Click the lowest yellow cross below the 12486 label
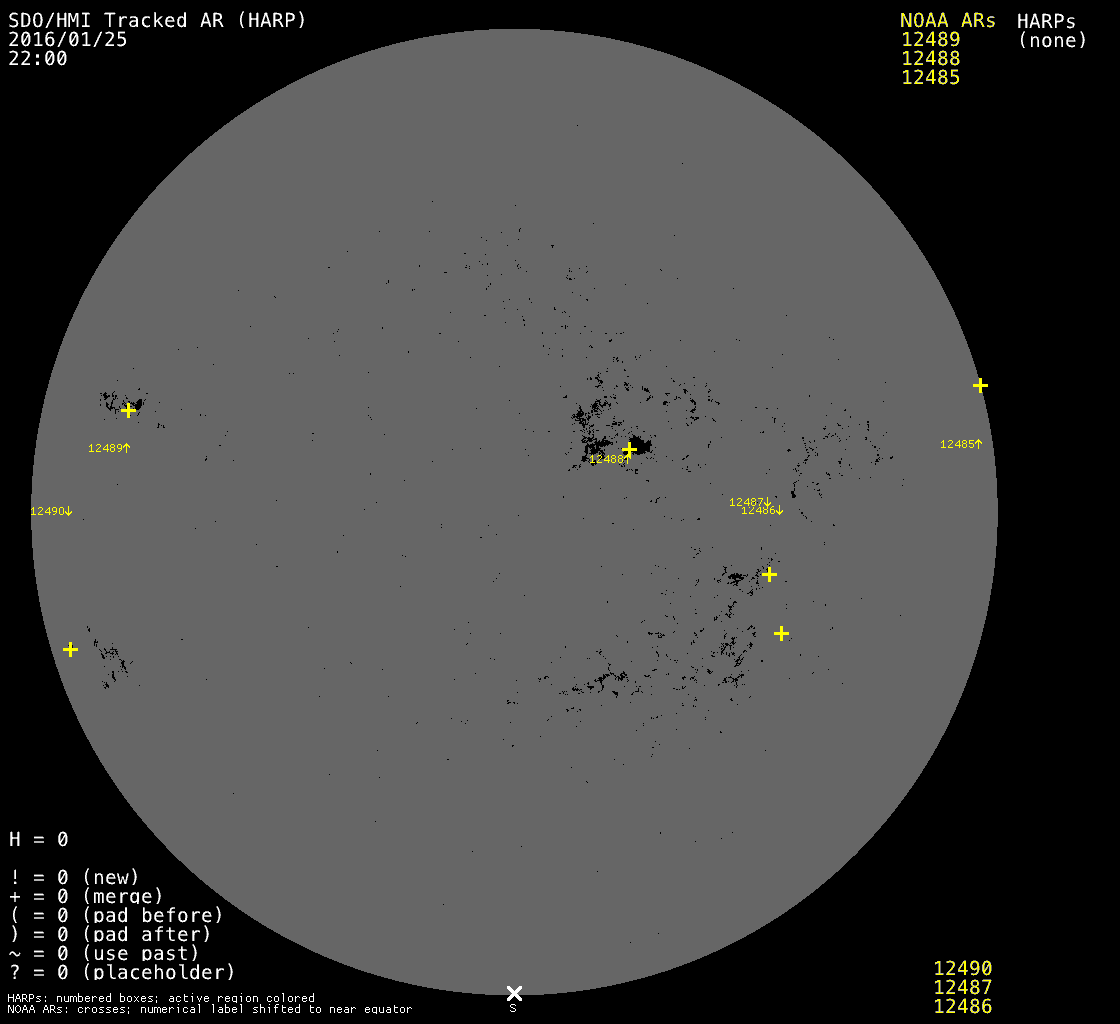The image size is (1120, 1024). 781,633
